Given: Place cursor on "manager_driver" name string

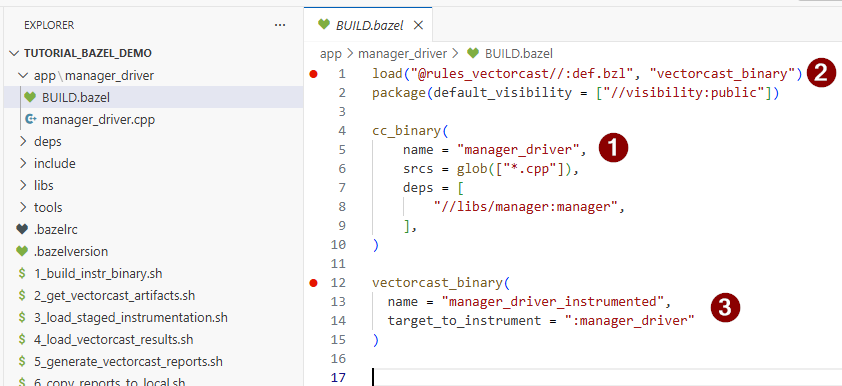Looking at the screenshot, I should 518,149.
